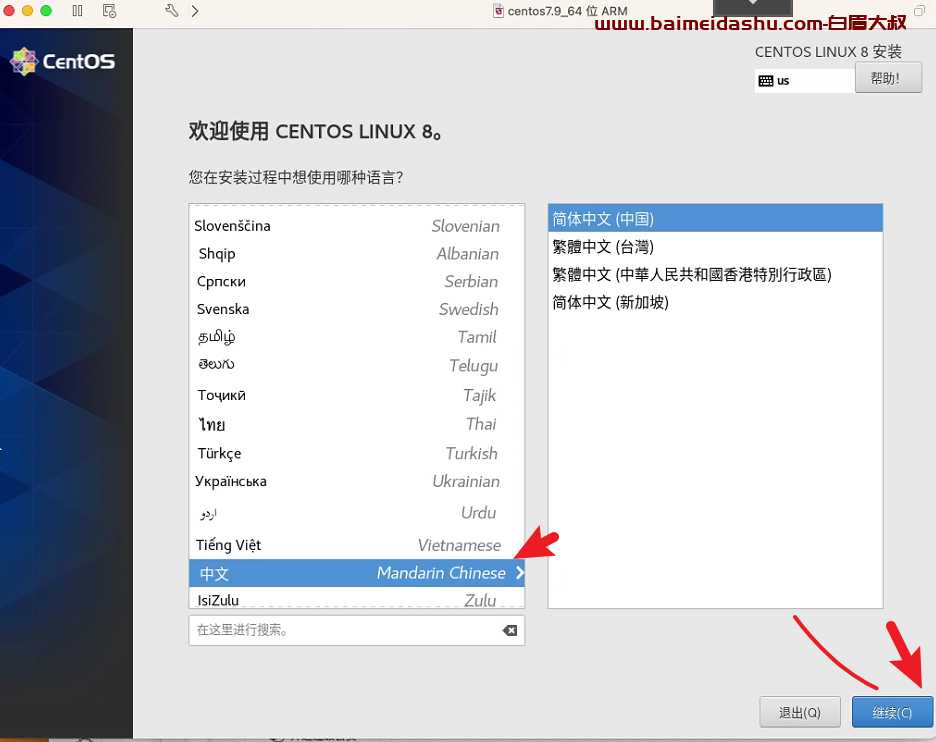Click the CentOS logo in sidebar

(x=63, y=61)
